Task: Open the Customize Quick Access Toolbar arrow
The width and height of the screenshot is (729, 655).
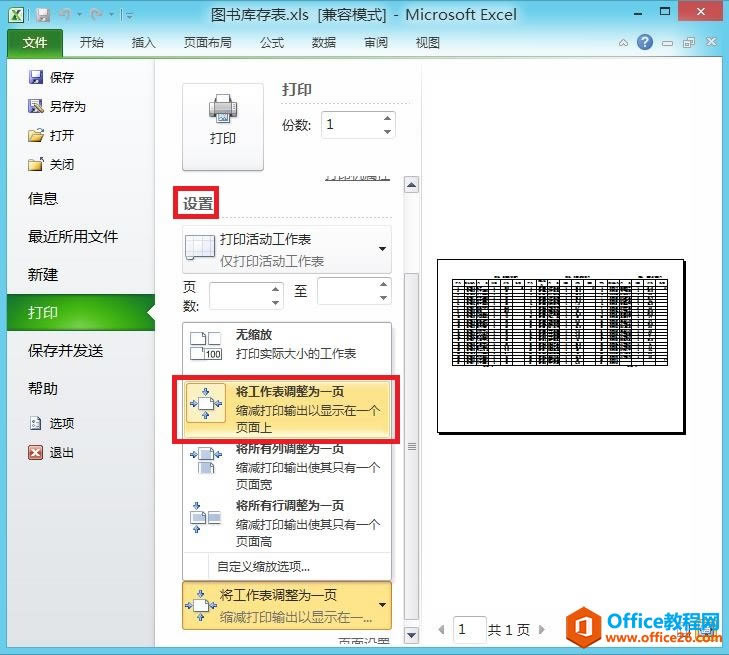Action: (x=130, y=16)
